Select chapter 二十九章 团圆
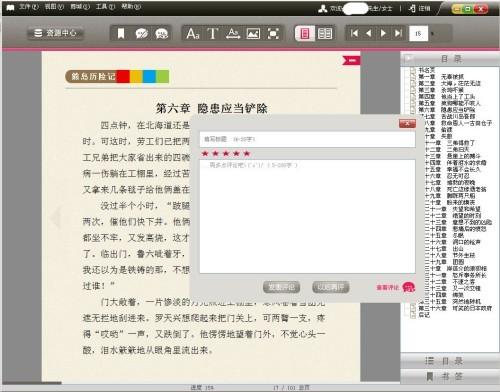 tap(444, 262)
